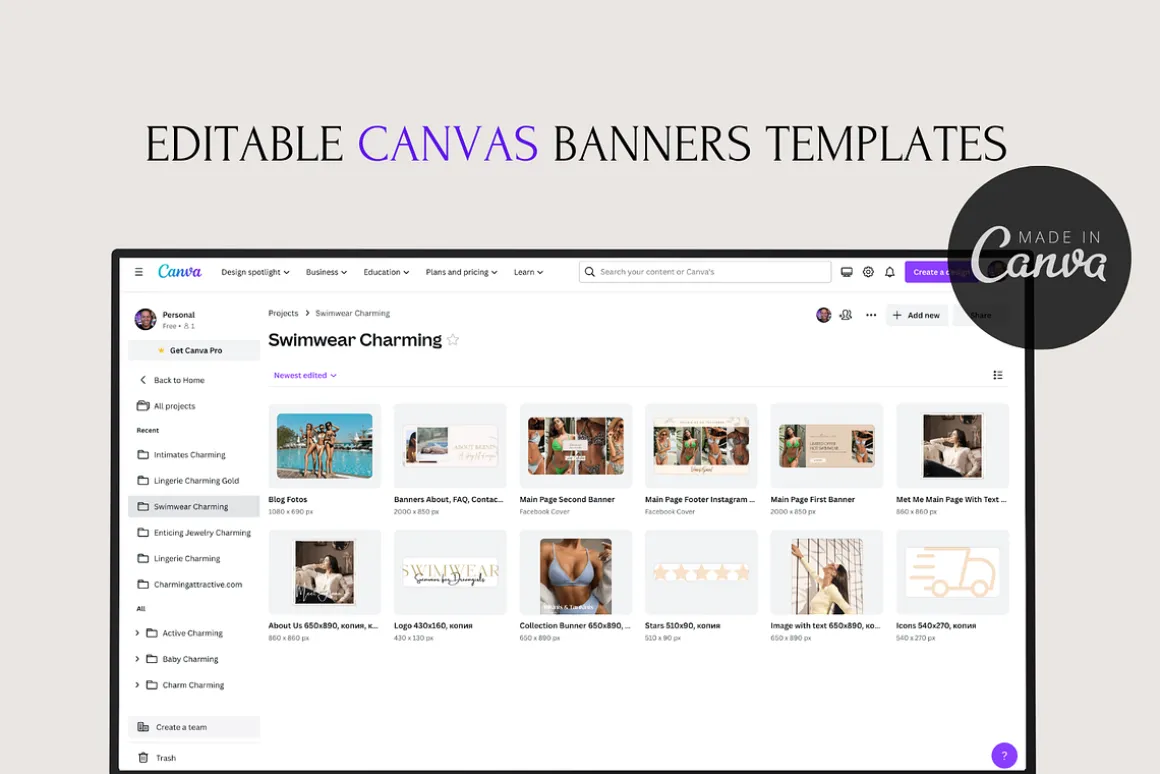Click Swimwear Charming in the breadcrumb

[x=353, y=313]
